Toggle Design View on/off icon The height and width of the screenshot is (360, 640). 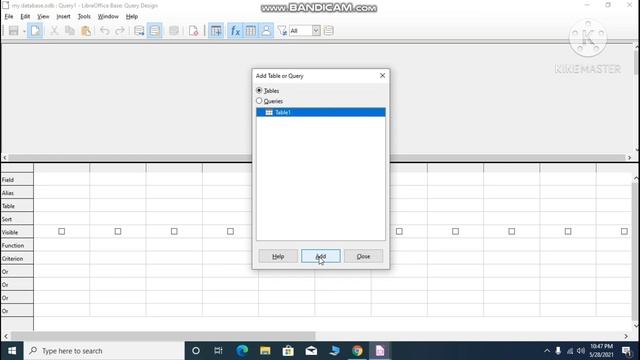click(155, 31)
